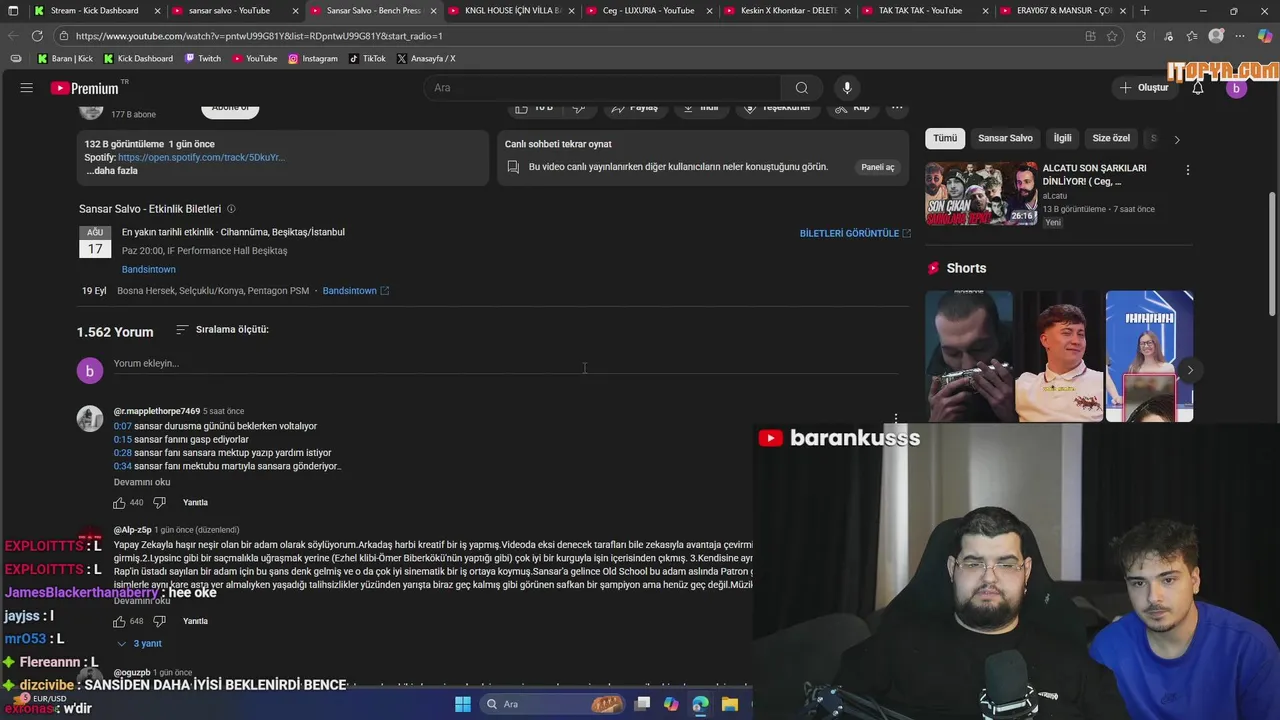Reload the page with browser refresh
Screen dimensions: 1280x720
click(x=37, y=36)
